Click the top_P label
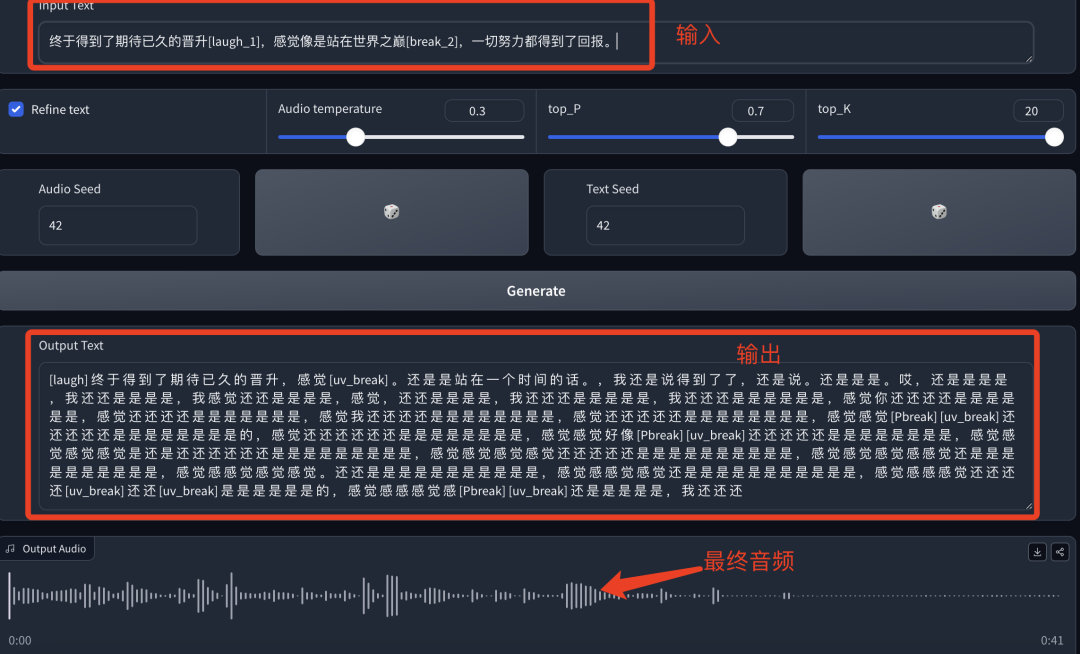This screenshot has height=654, width=1080. (x=564, y=109)
